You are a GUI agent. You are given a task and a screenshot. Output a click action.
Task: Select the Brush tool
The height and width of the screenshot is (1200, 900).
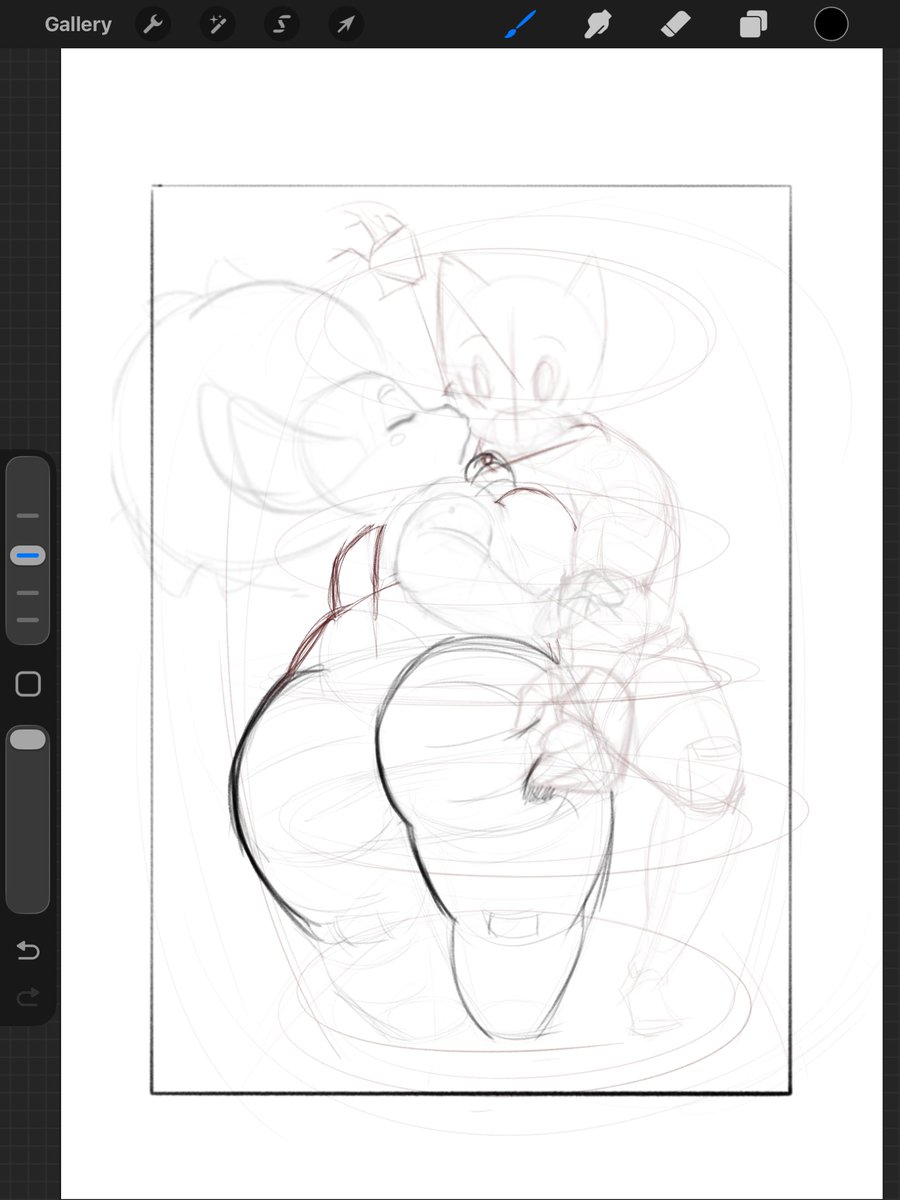click(521, 24)
